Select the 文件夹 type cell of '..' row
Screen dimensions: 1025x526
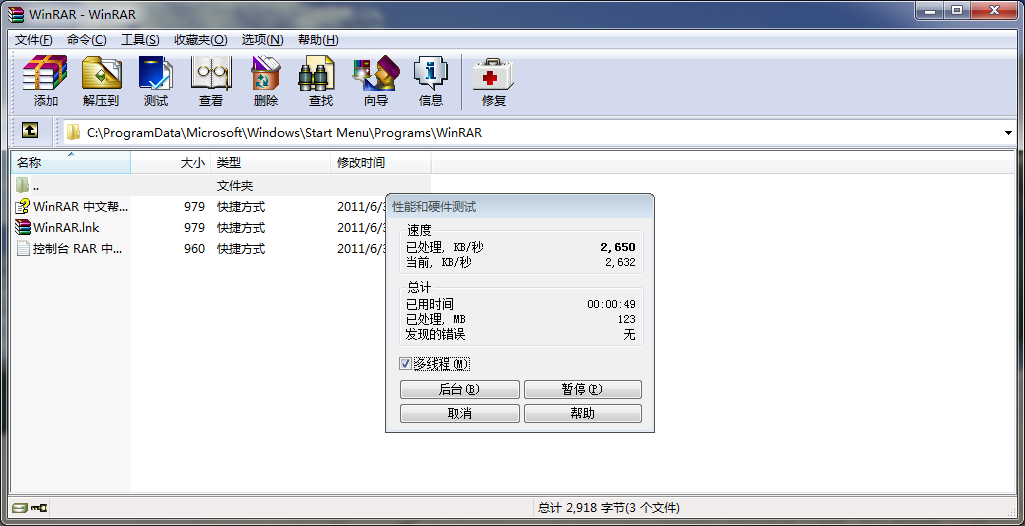(235, 186)
